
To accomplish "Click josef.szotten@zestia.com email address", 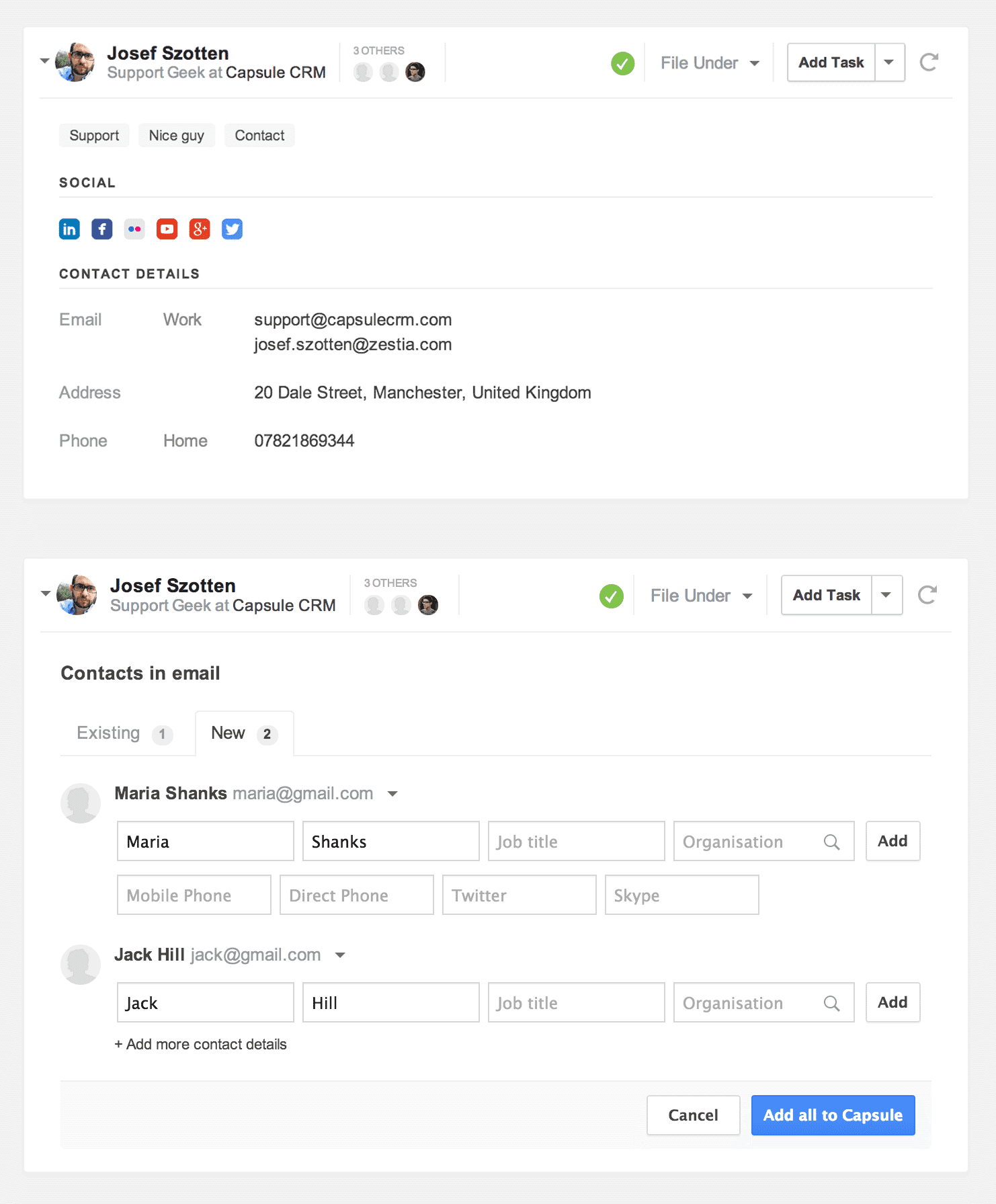I will tap(353, 345).
